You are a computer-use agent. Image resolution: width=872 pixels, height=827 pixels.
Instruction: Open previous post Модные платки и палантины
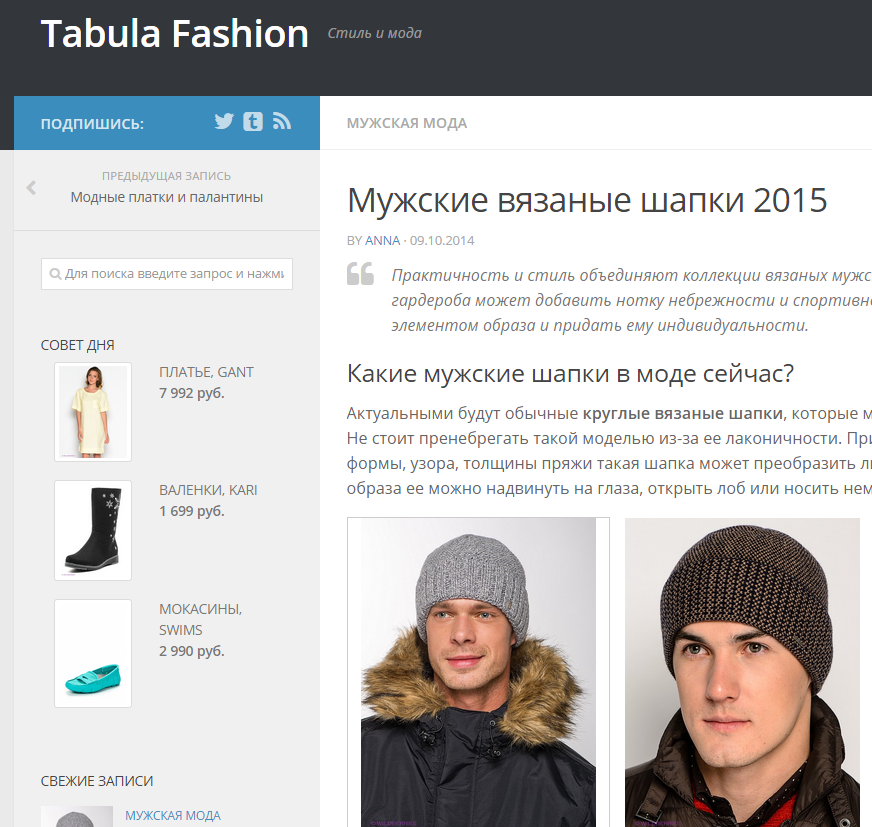(x=167, y=197)
